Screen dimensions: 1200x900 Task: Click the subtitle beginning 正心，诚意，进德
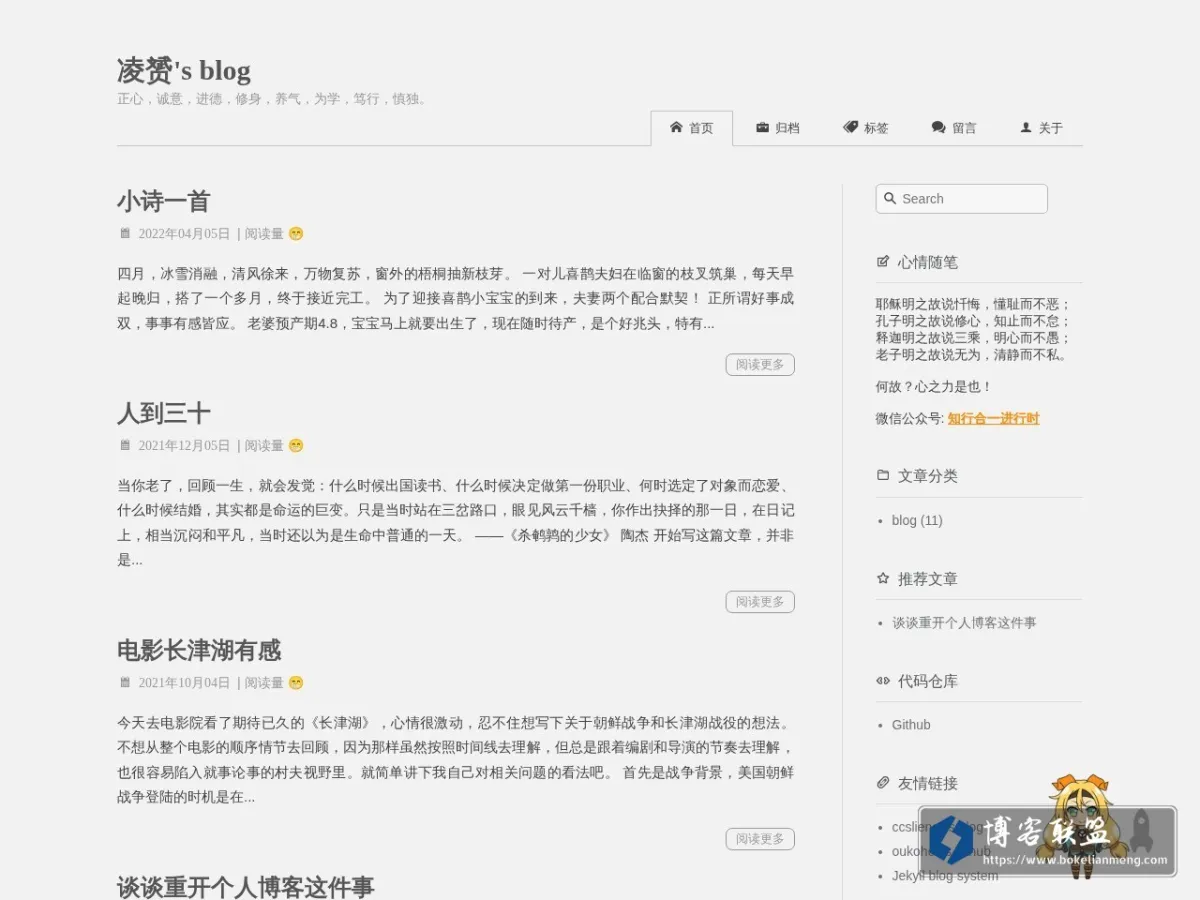(x=273, y=99)
